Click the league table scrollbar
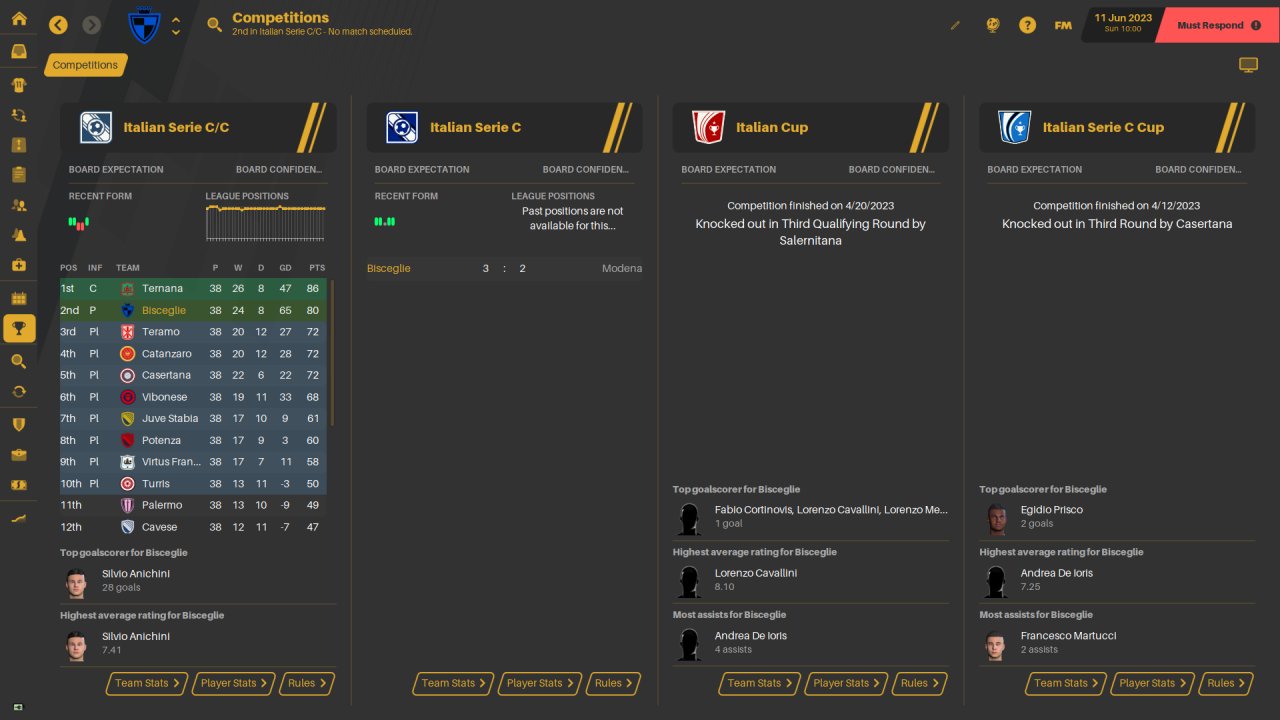This screenshot has height=720, width=1280. click(332, 353)
